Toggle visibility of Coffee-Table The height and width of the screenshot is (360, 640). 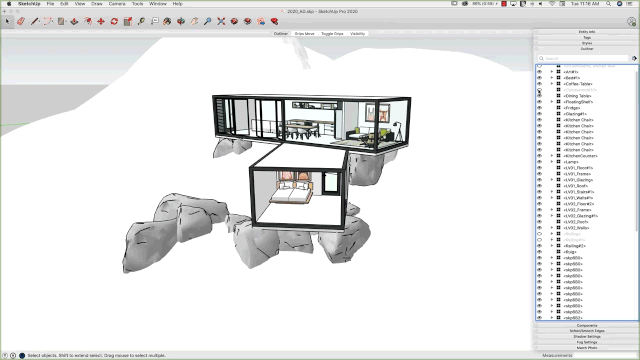pos(539,84)
